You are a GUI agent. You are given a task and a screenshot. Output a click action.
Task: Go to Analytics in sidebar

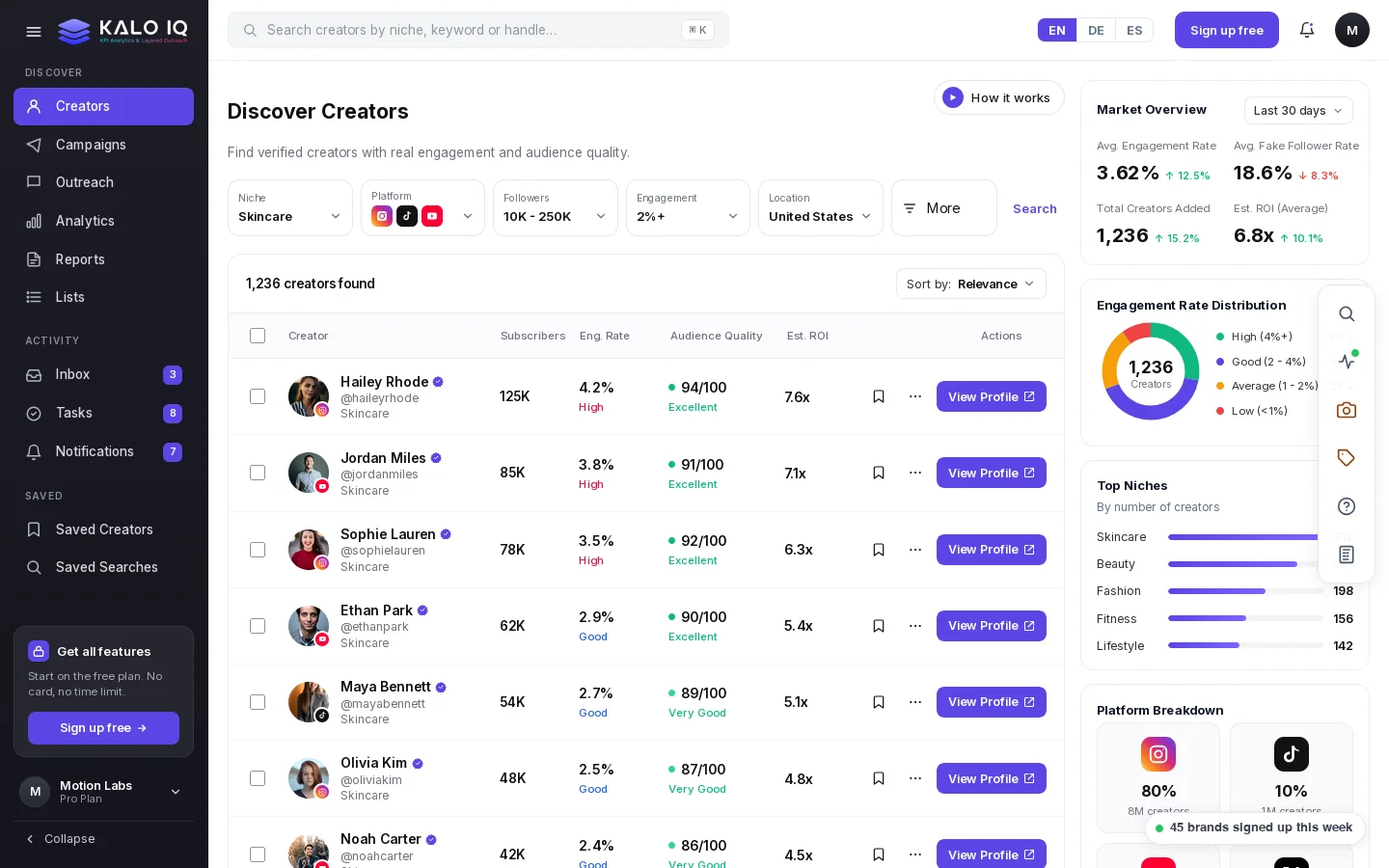103,221
